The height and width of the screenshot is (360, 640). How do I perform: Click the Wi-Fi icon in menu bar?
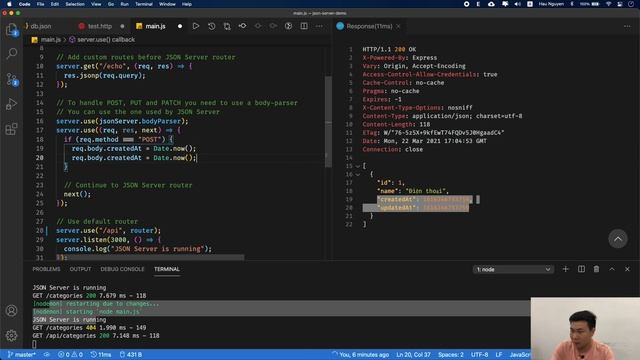point(609,4)
